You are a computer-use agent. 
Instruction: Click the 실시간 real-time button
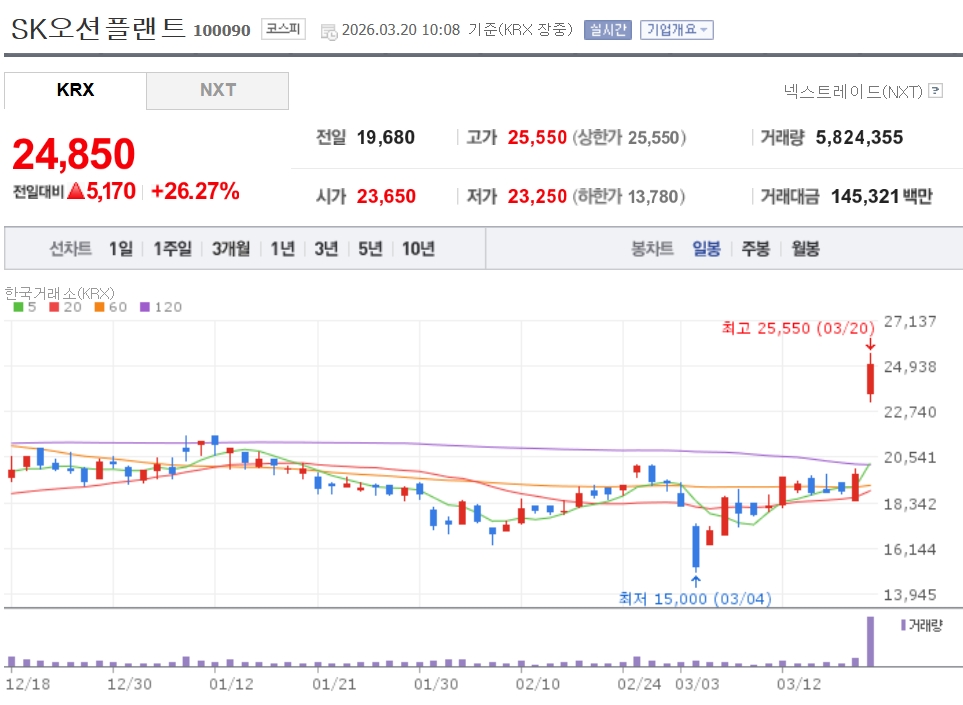pyautogui.click(x=607, y=29)
